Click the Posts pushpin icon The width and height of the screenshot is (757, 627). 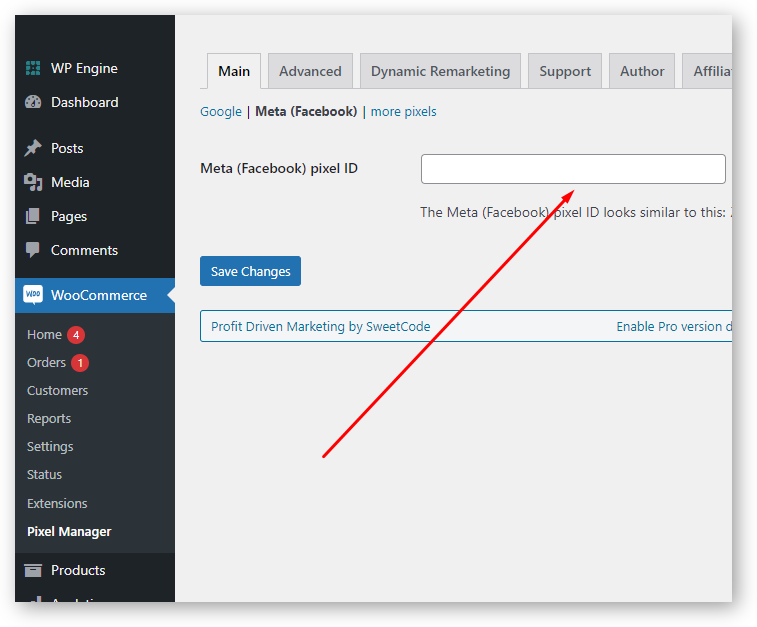click(x=33, y=148)
